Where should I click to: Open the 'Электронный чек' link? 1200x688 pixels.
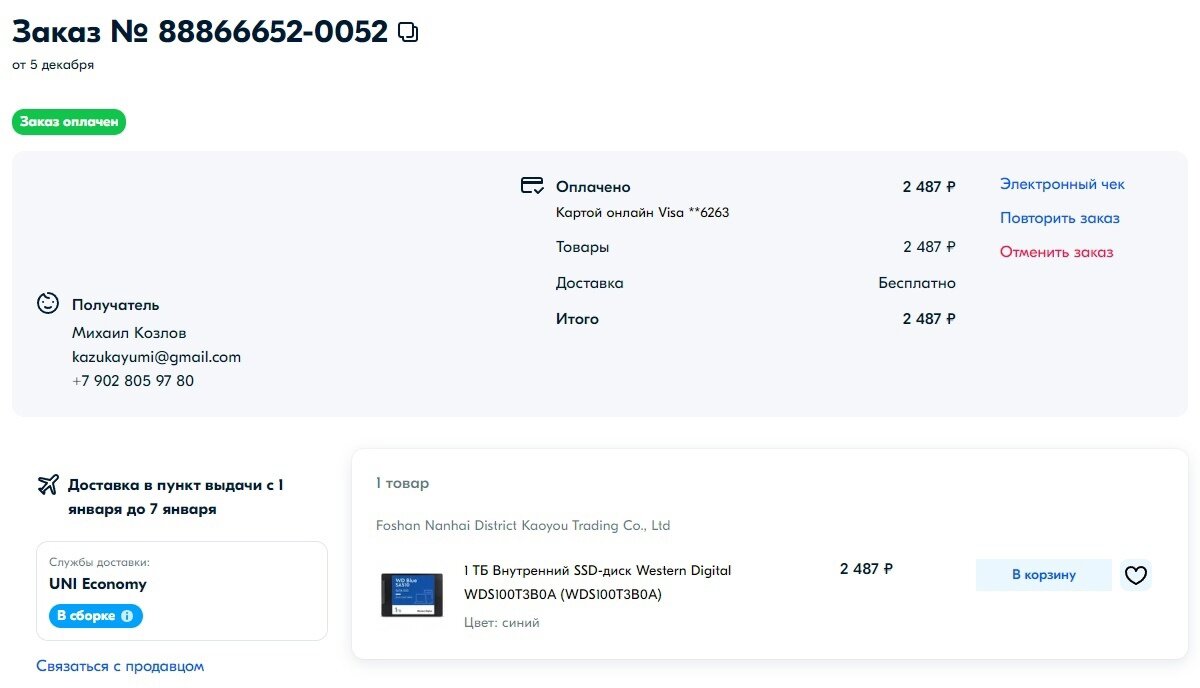coord(1062,184)
